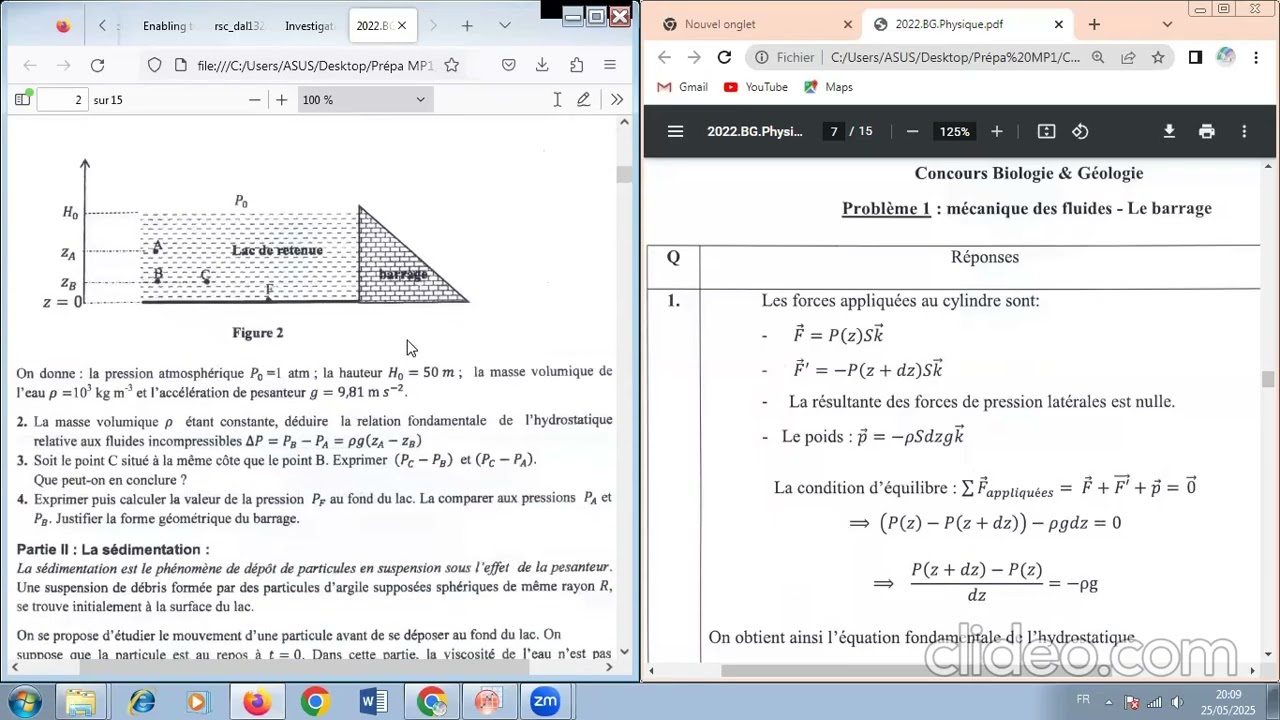Viewport: 1280px width, 720px height.
Task: Click the Firefox address bar file URL
Action: (x=315, y=65)
